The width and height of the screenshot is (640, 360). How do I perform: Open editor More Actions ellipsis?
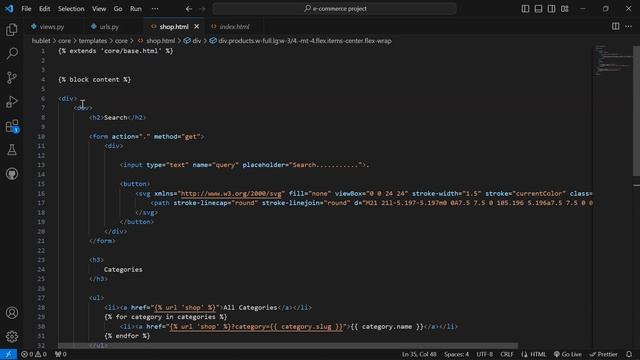(629, 27)
